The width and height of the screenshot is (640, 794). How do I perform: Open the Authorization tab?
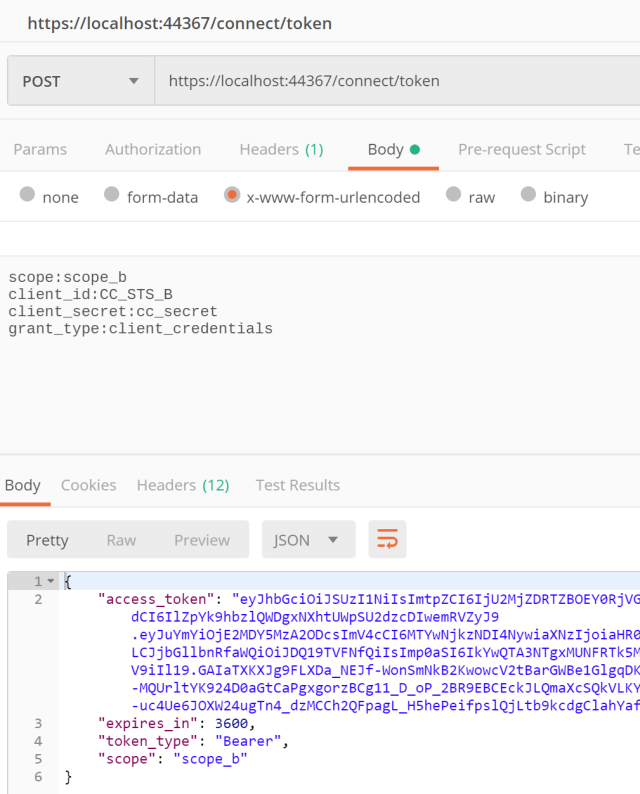click(153, 149)
